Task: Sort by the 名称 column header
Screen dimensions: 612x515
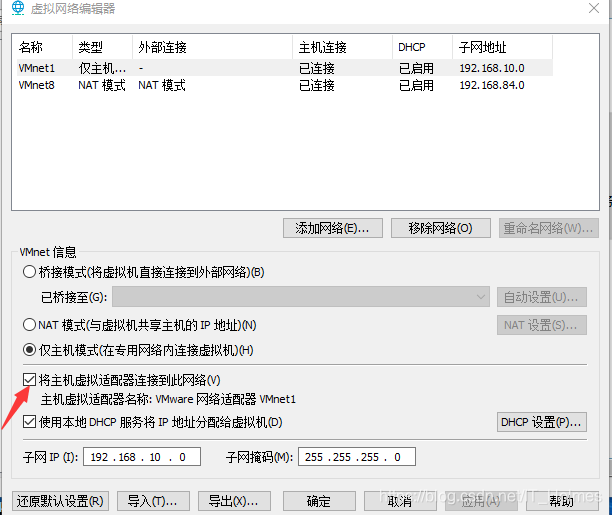Action: (x=42, y=47)
